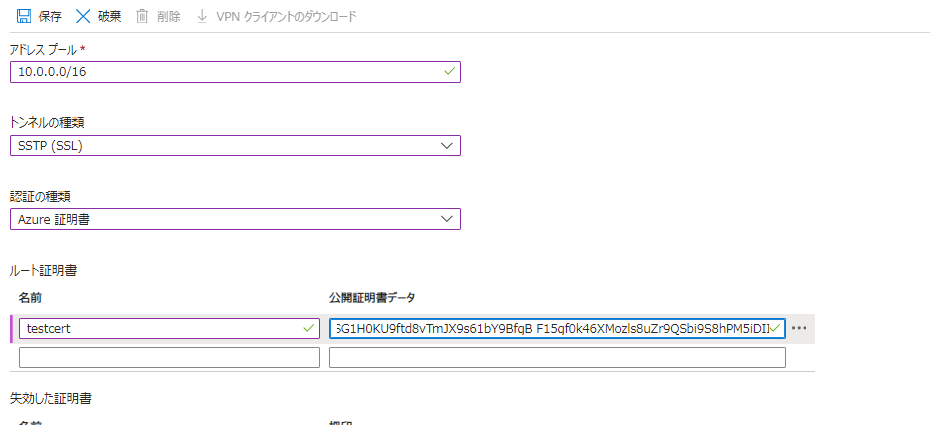Open the トンネルの種類 dropdown showing SSTP (SSL)

click(235, 146)
